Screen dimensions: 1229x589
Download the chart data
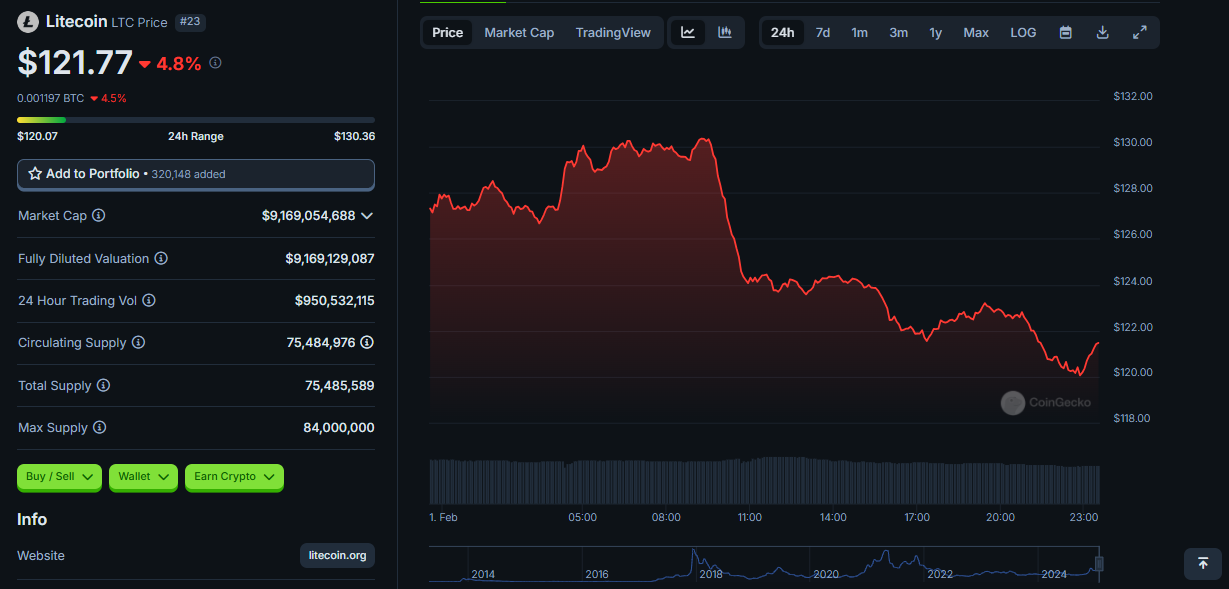[1103, 32]
